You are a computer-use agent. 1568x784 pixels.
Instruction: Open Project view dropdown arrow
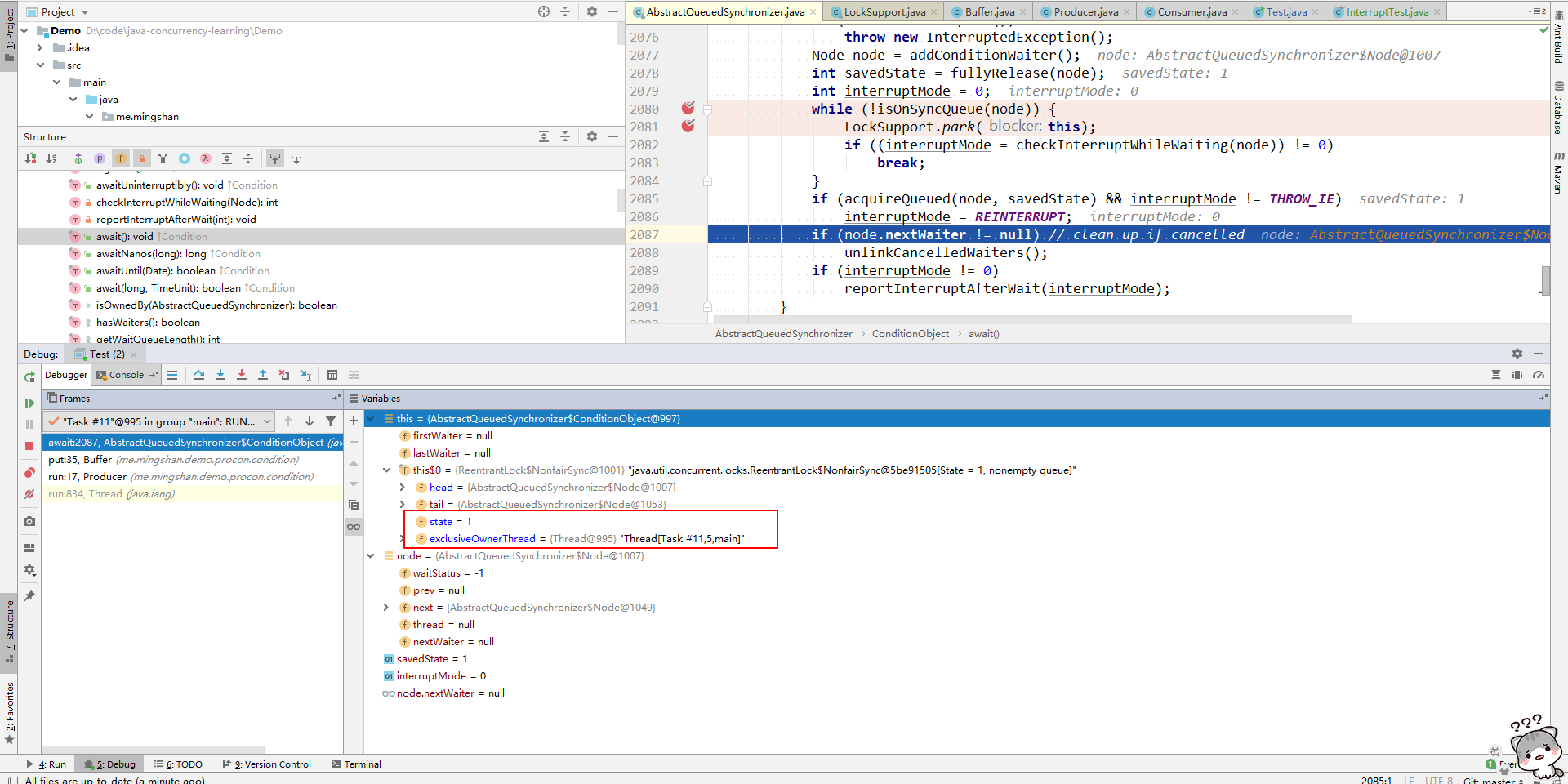(85, 12)
